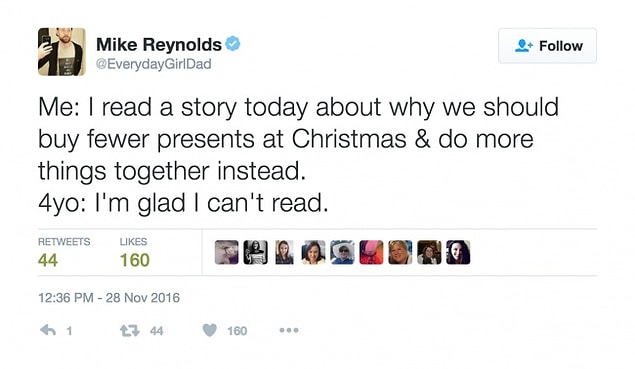635x369 pixels.
Task: Click the add-person icon in Follow button
Action: 524,46
